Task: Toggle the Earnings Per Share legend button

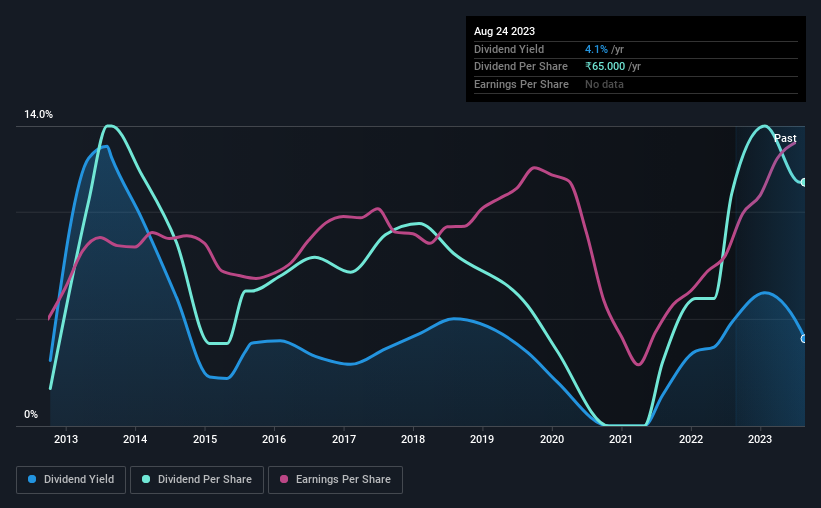Action: tap(335, 480)
